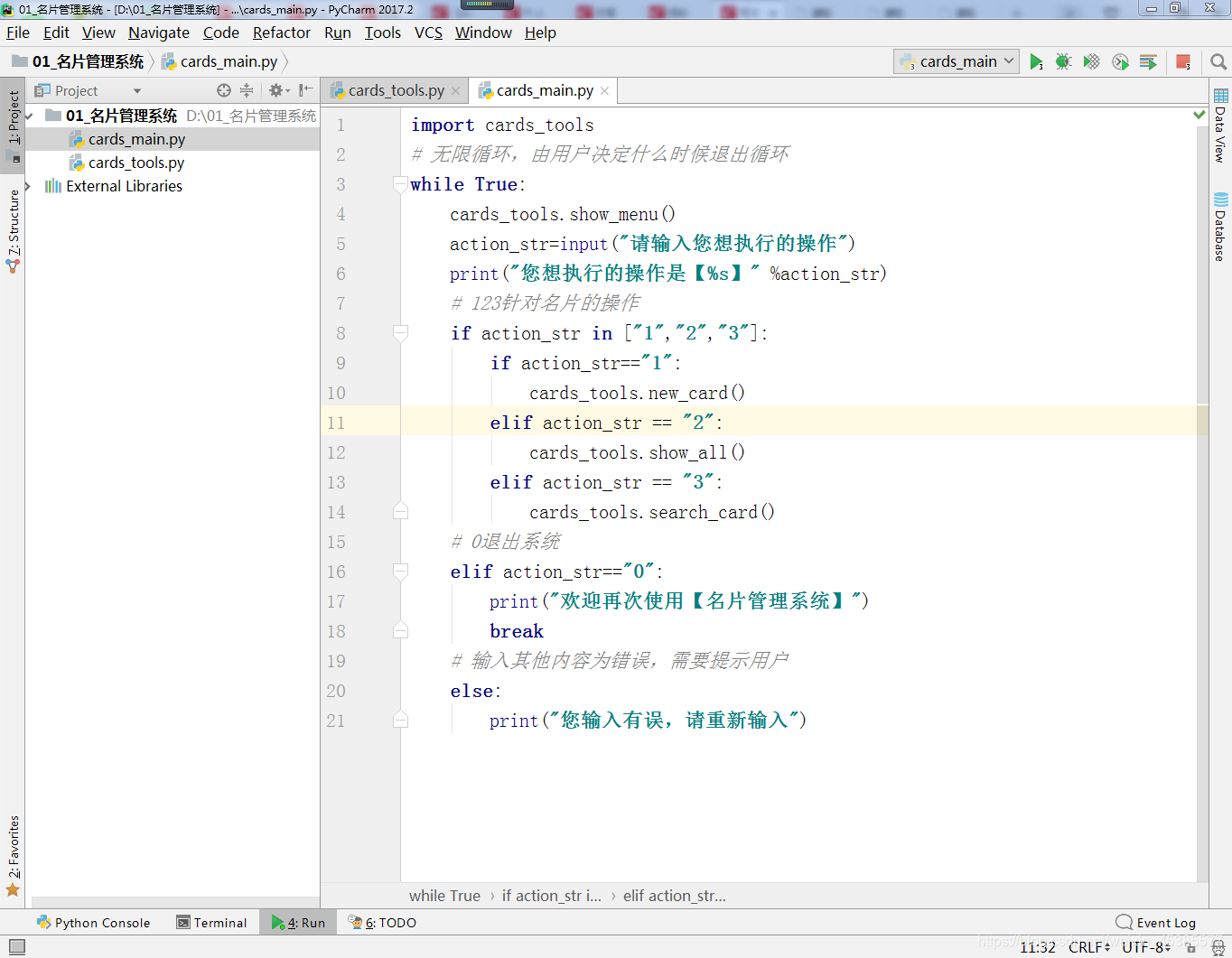Click cards_main.py in navigation bar

[229, 61]
